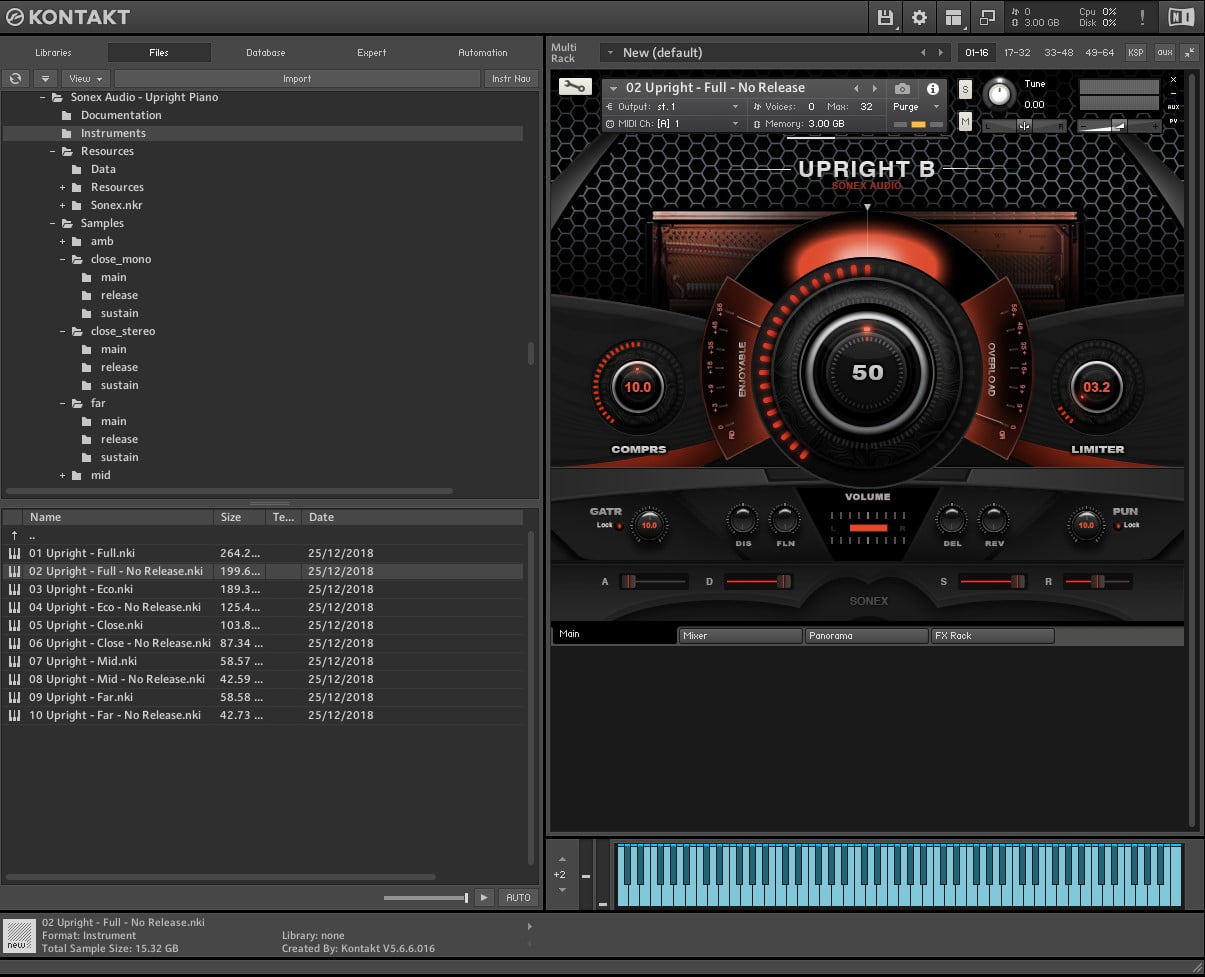Open the Panorama tab
This screenshot has height=977, width=1205.
click(x=866, y=635)
